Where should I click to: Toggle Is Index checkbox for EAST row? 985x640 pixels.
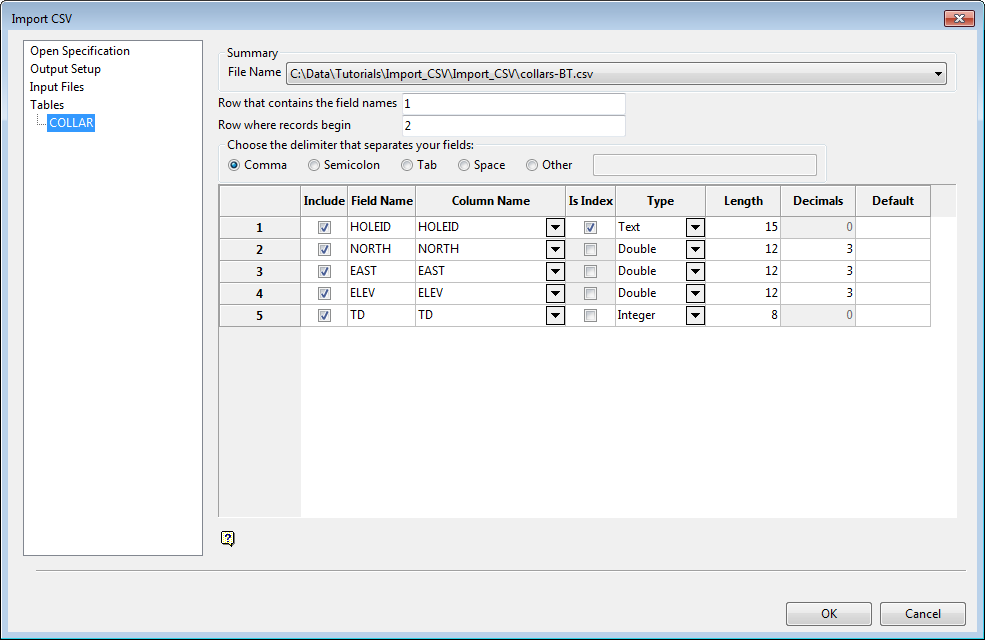point(590,271)
